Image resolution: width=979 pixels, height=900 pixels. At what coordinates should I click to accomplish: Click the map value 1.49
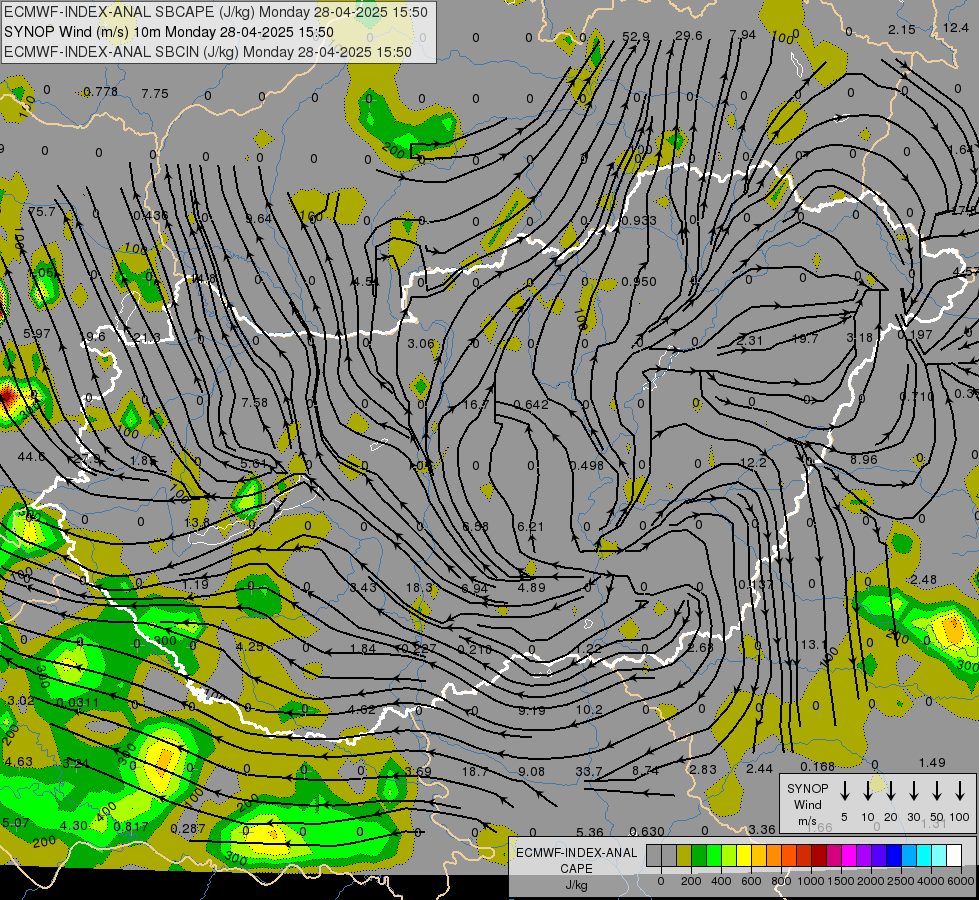click(932, 763)
